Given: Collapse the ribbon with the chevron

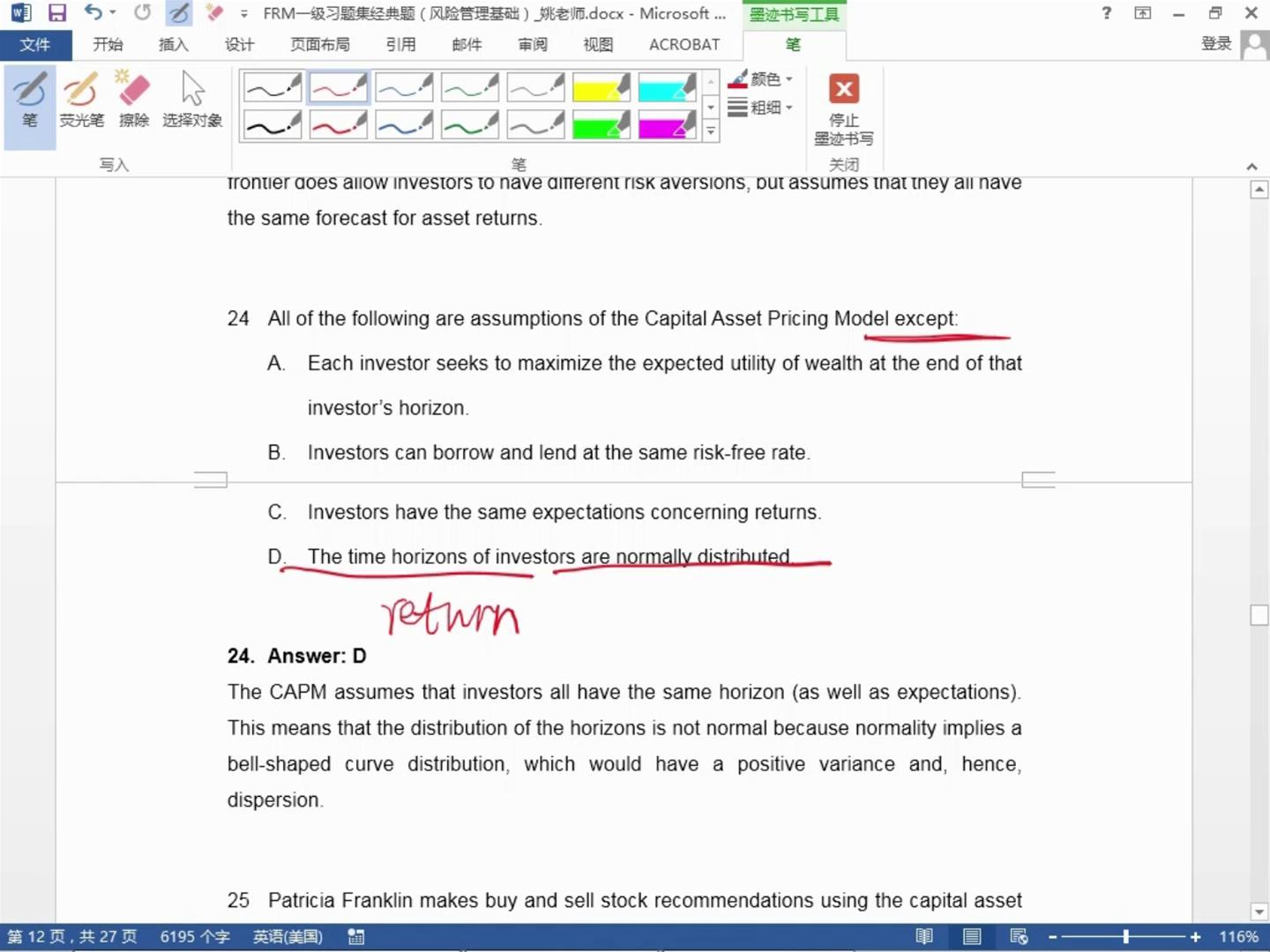Looking at the screenshot, I should 1251,166.
